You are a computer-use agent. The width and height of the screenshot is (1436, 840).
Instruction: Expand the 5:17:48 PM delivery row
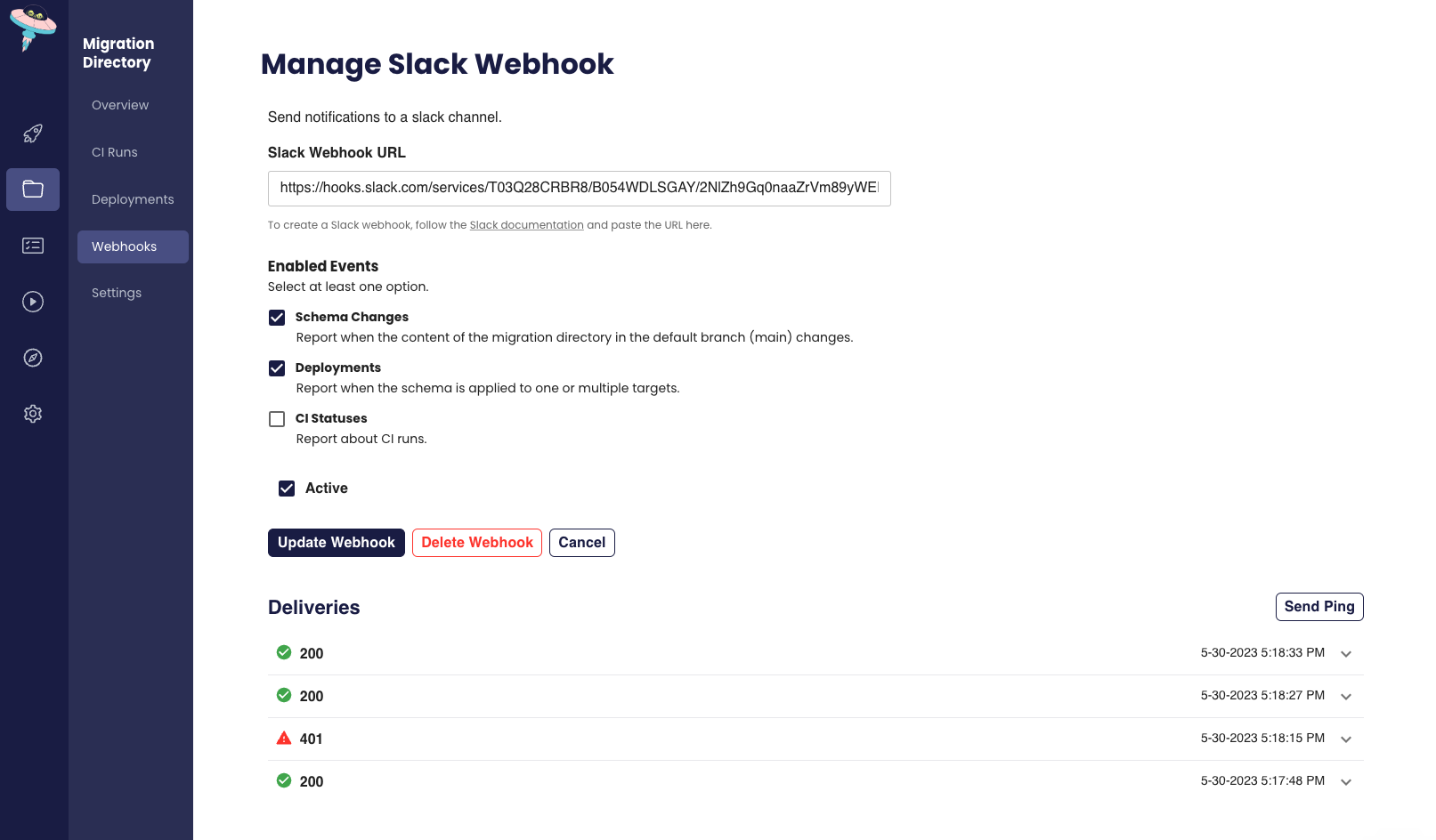coord(1346,781)
